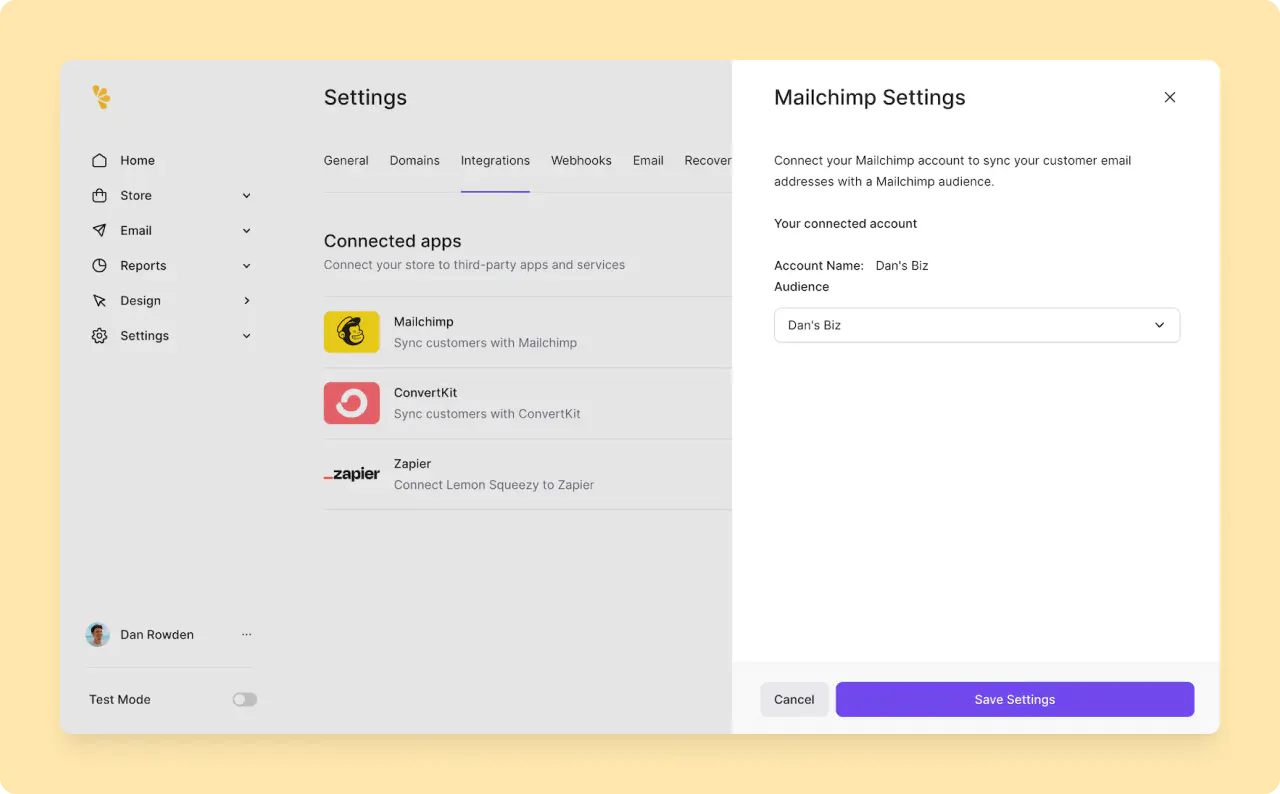The height and width of the screenshot is (794, 1280).
Task: Open the Audience dropdown showing Dan's Biz
Action: (977, 325)
